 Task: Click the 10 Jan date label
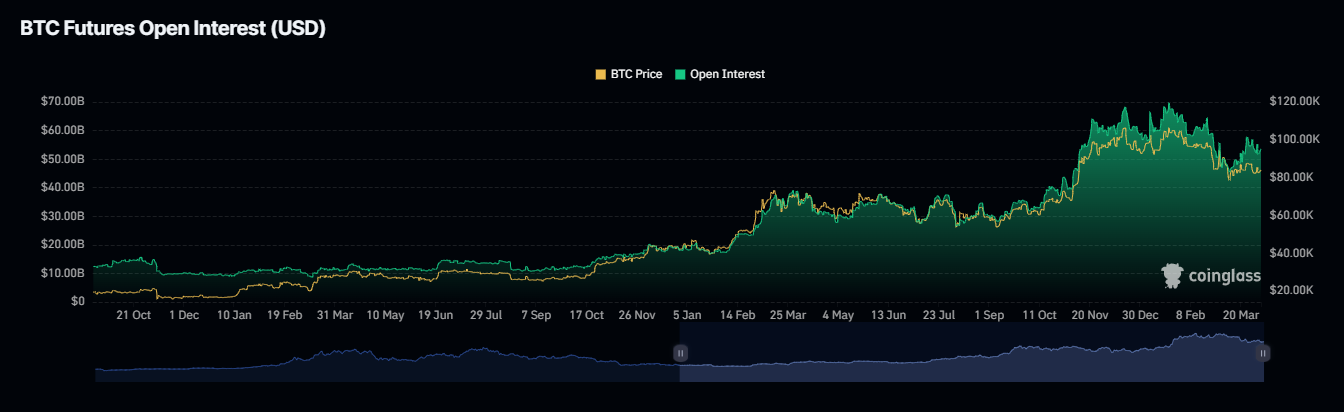234,315
